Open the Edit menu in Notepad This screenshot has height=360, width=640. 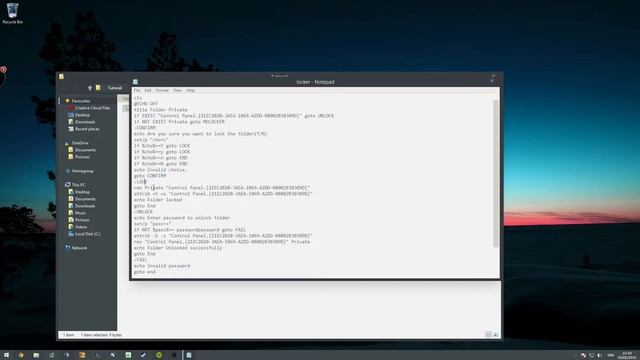(x=148, y=90)
